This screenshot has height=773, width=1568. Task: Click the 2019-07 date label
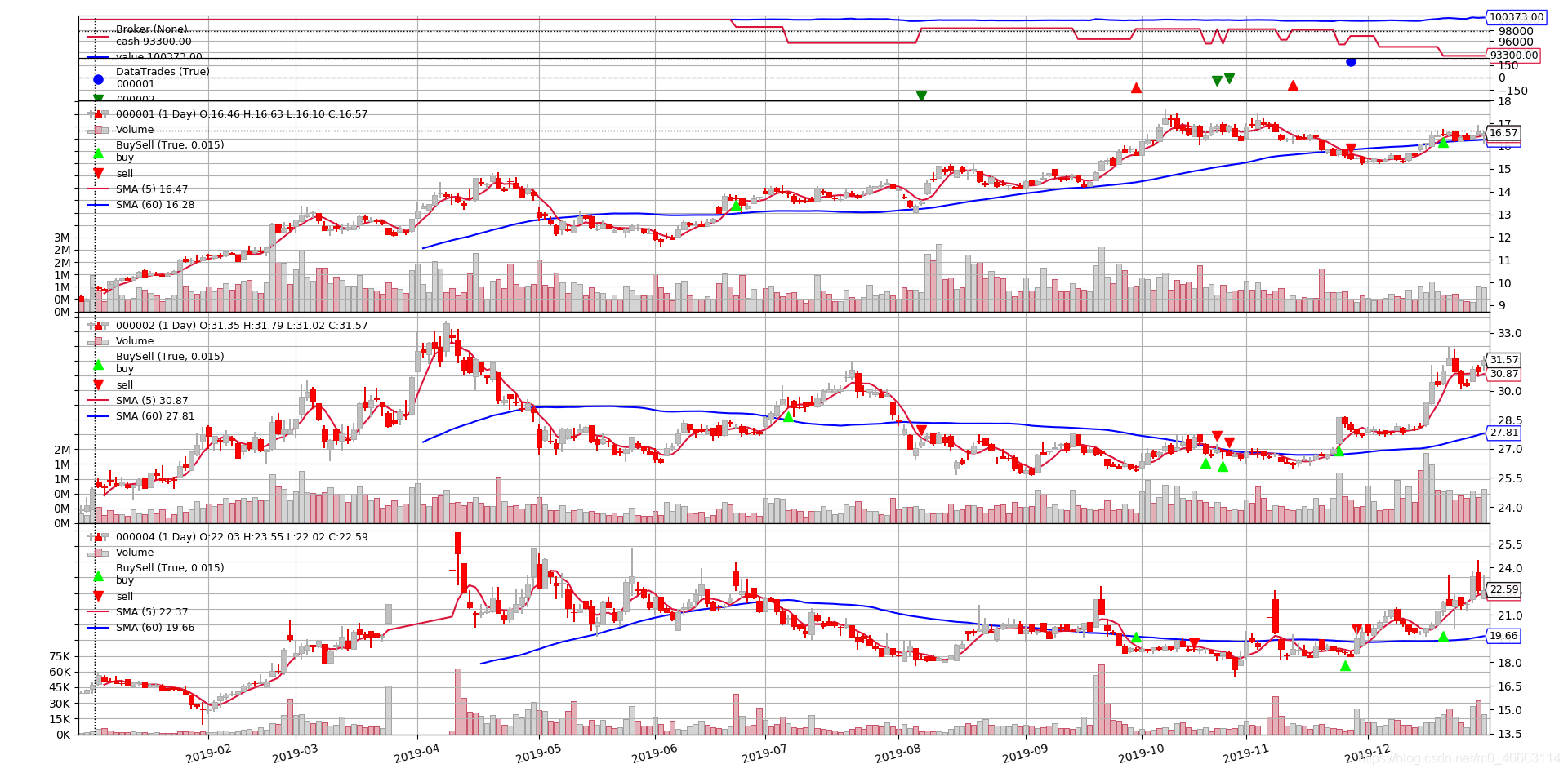click(764, 753)
